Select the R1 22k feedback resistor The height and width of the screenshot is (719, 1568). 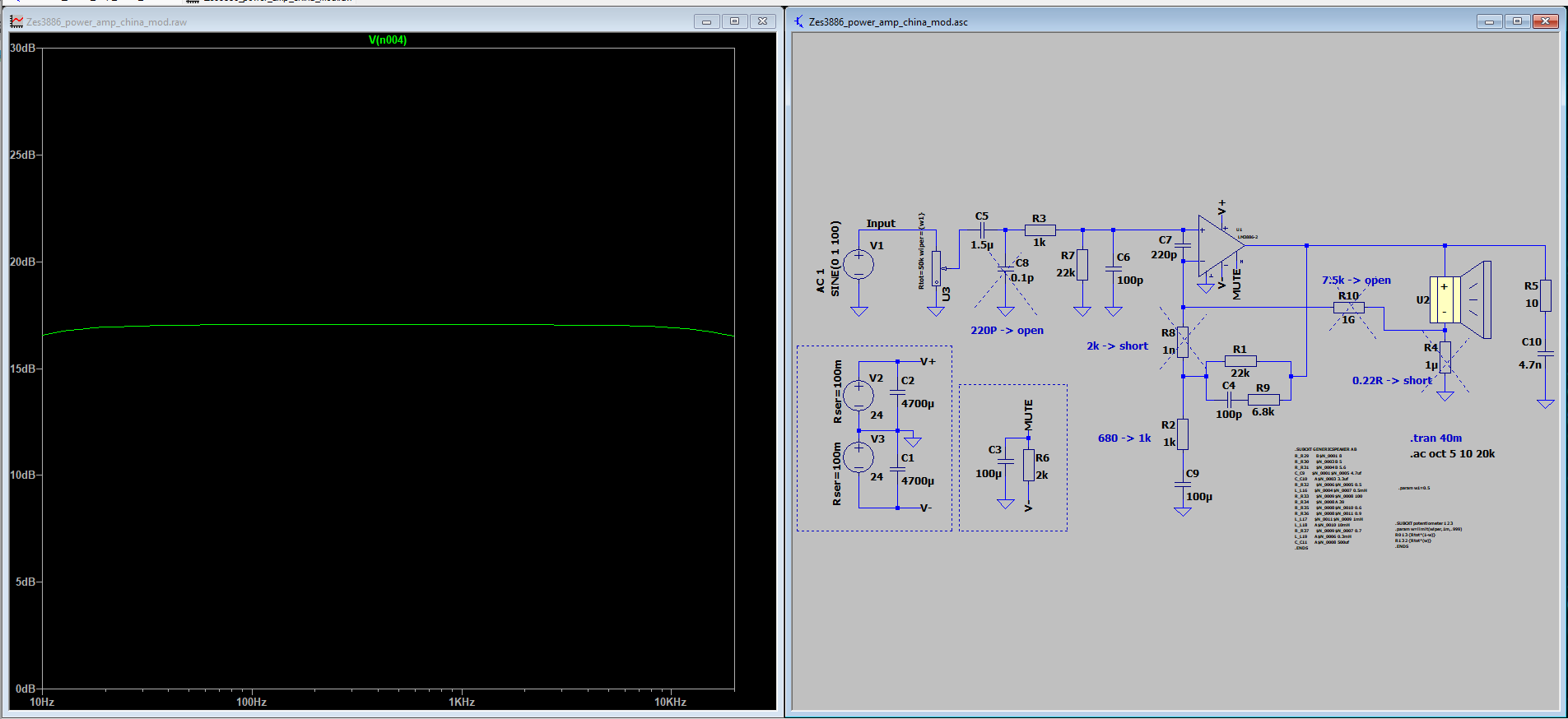1240,361
